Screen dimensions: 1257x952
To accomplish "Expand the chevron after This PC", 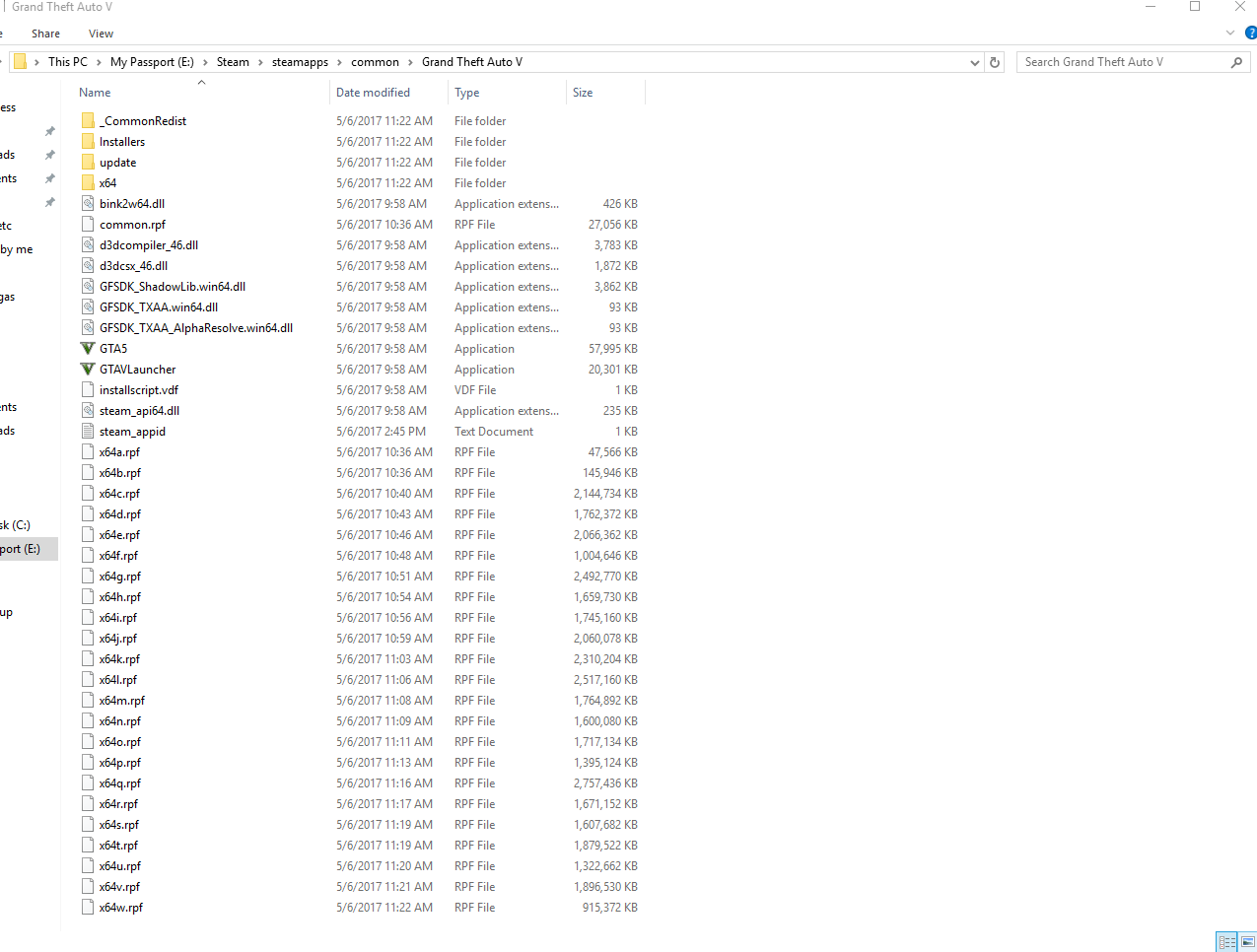I will click(x=99, y=62).
